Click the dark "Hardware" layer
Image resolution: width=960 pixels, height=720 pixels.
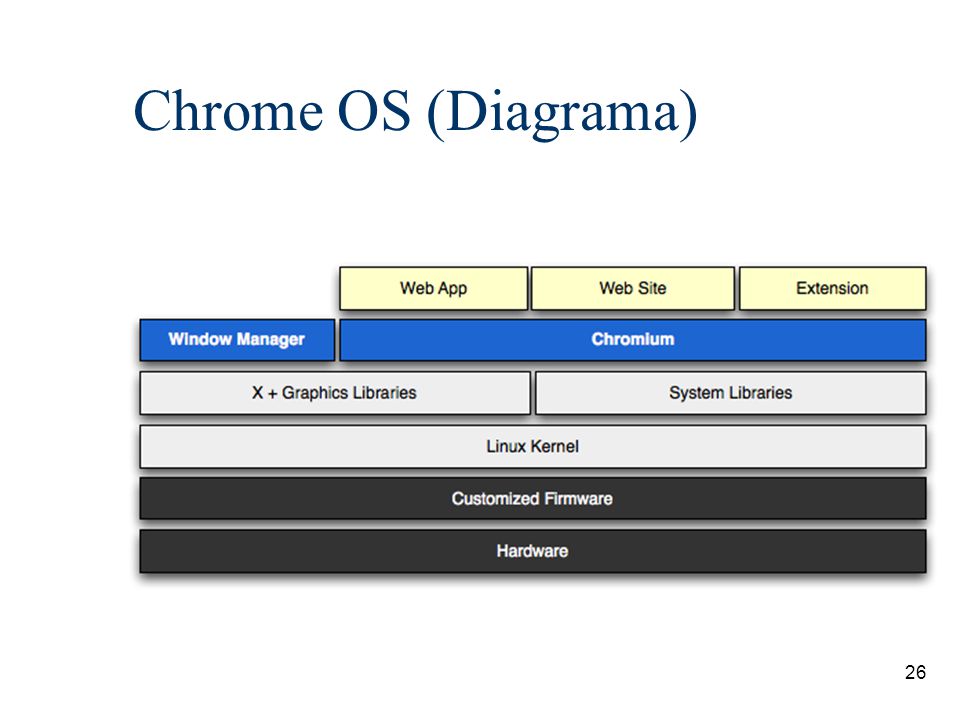tap(533, 552)
